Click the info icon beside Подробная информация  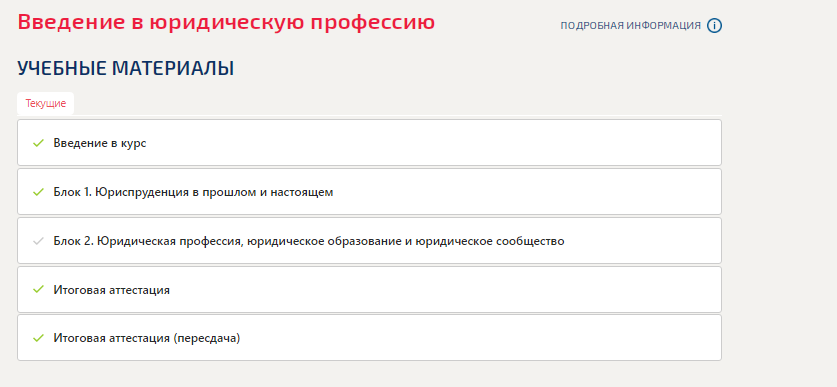point(714,26)
